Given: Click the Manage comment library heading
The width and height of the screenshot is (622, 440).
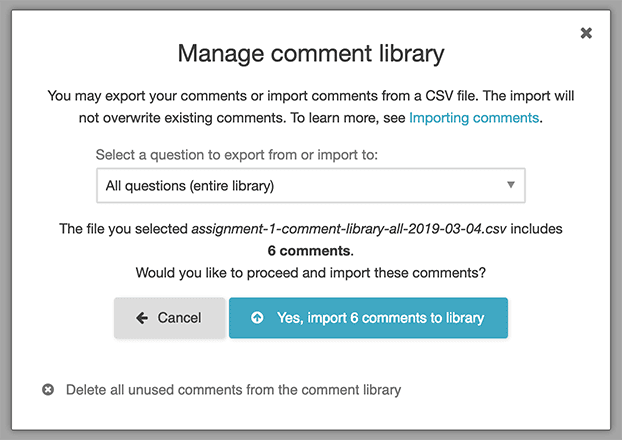Looking at the screenshot, I should click(x=310, y=53).
